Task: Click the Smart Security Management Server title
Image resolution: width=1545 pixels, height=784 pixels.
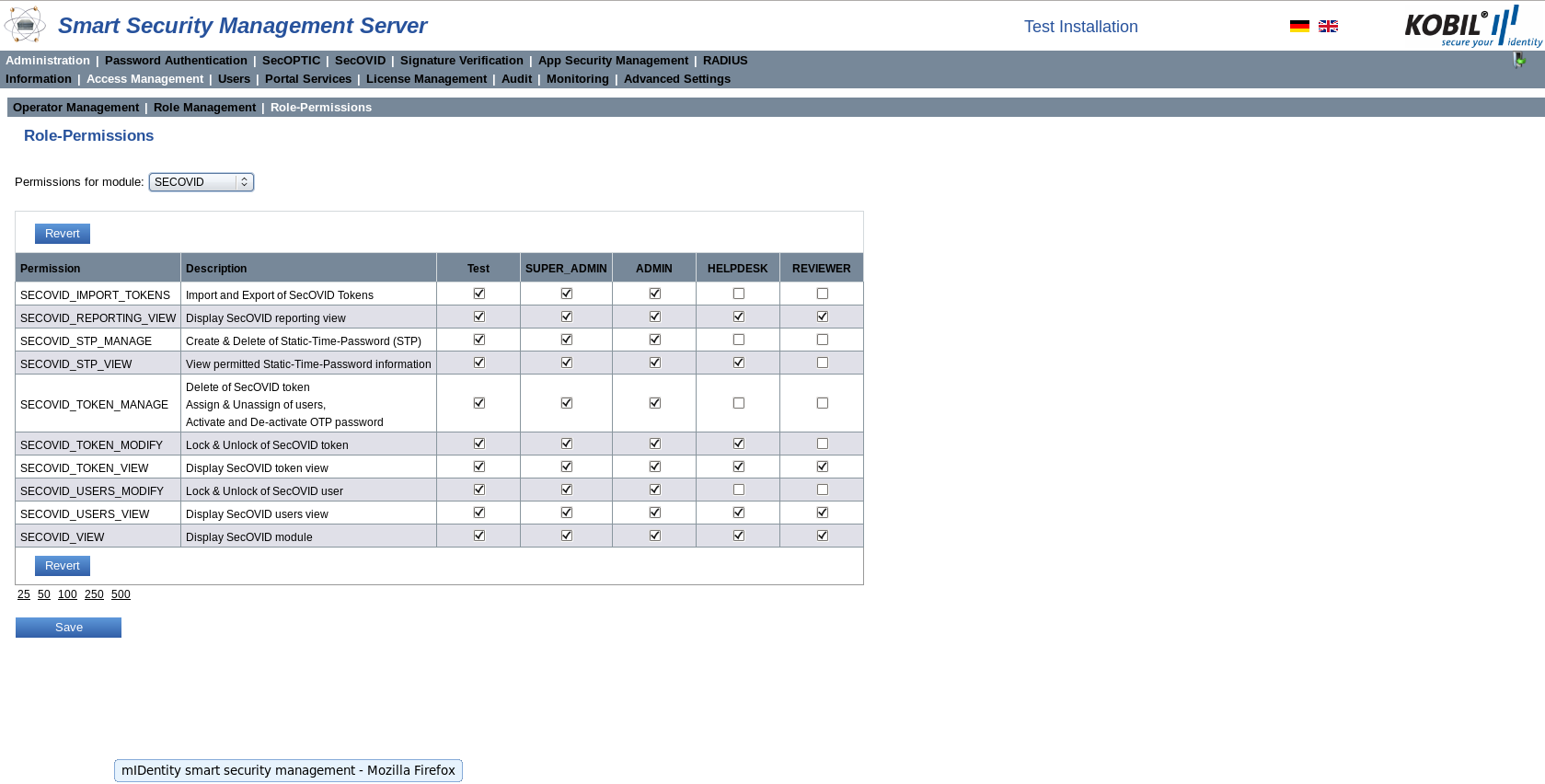Action: 242,26
